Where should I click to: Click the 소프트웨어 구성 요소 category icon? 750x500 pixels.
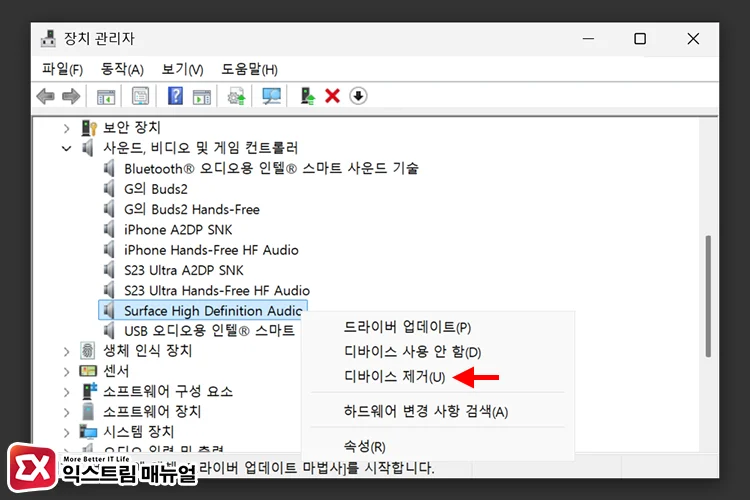click(x=89, y=391)
